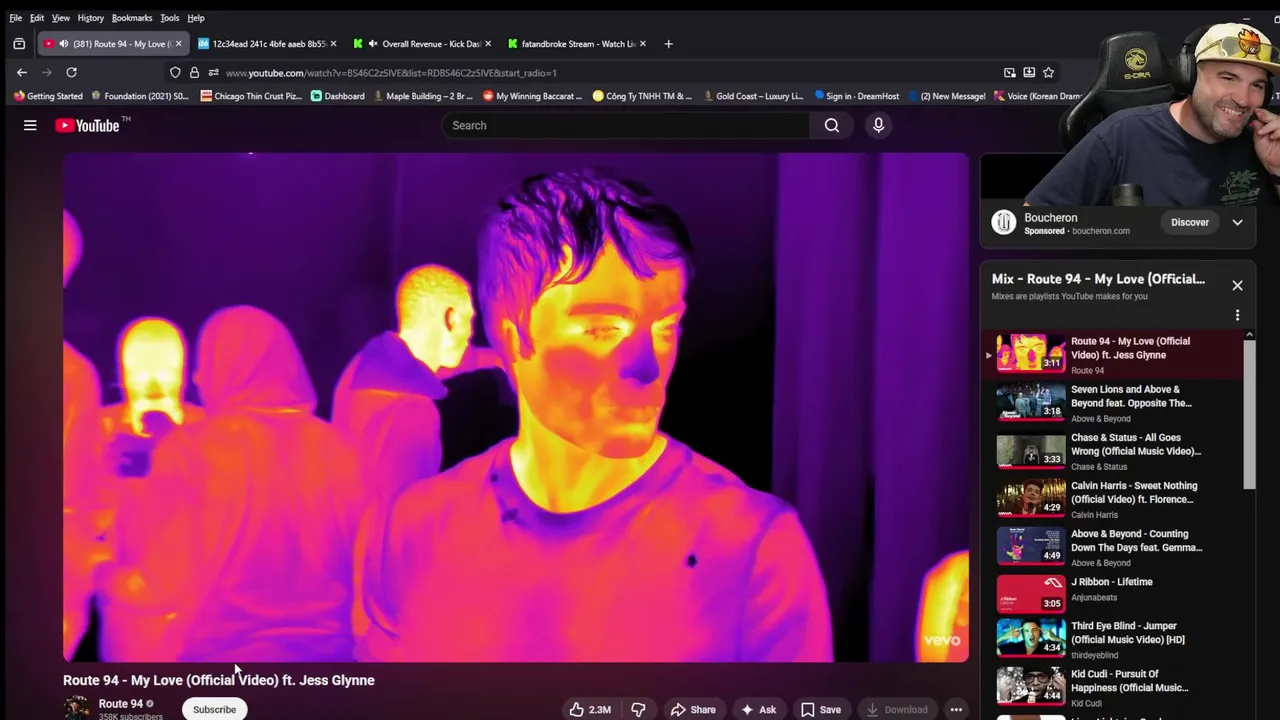The height and width of the screenshot is (720, 1280).
Task: Open My Winning Baccarat bookmark
Action: 532,96
